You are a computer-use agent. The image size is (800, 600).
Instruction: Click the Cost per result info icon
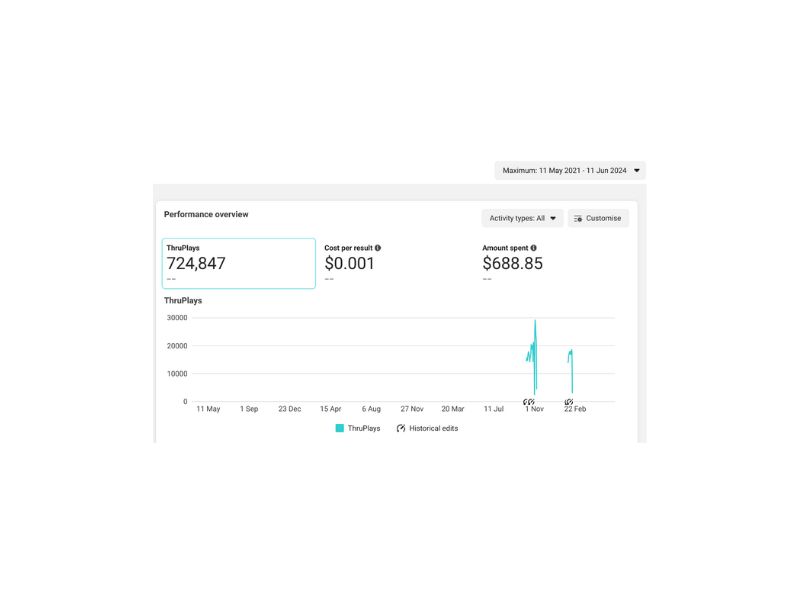378,248
